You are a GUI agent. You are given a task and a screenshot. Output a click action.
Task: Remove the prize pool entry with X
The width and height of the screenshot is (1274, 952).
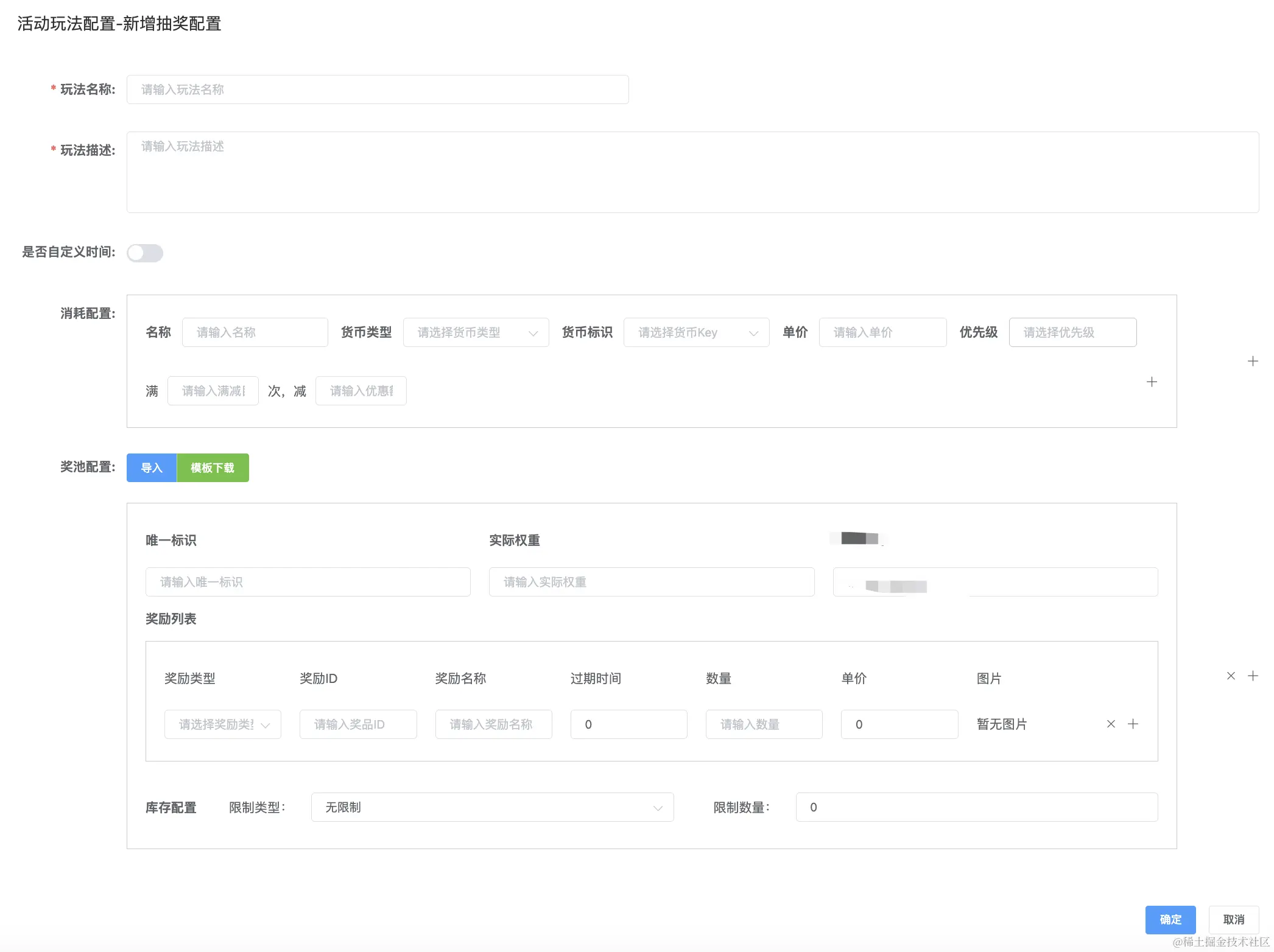point(1231,676)
